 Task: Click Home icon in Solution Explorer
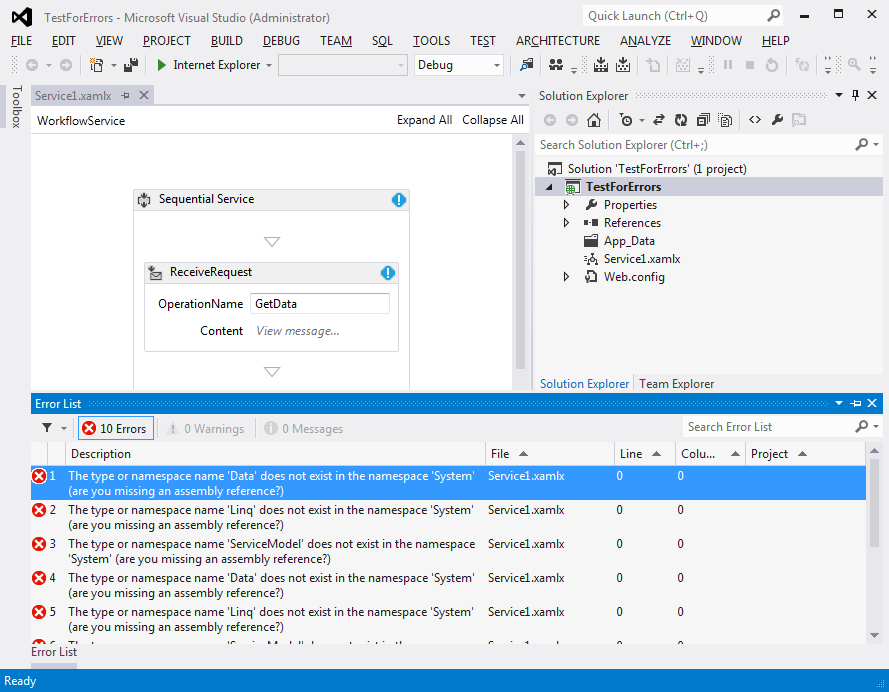click(x=594, y=120)
